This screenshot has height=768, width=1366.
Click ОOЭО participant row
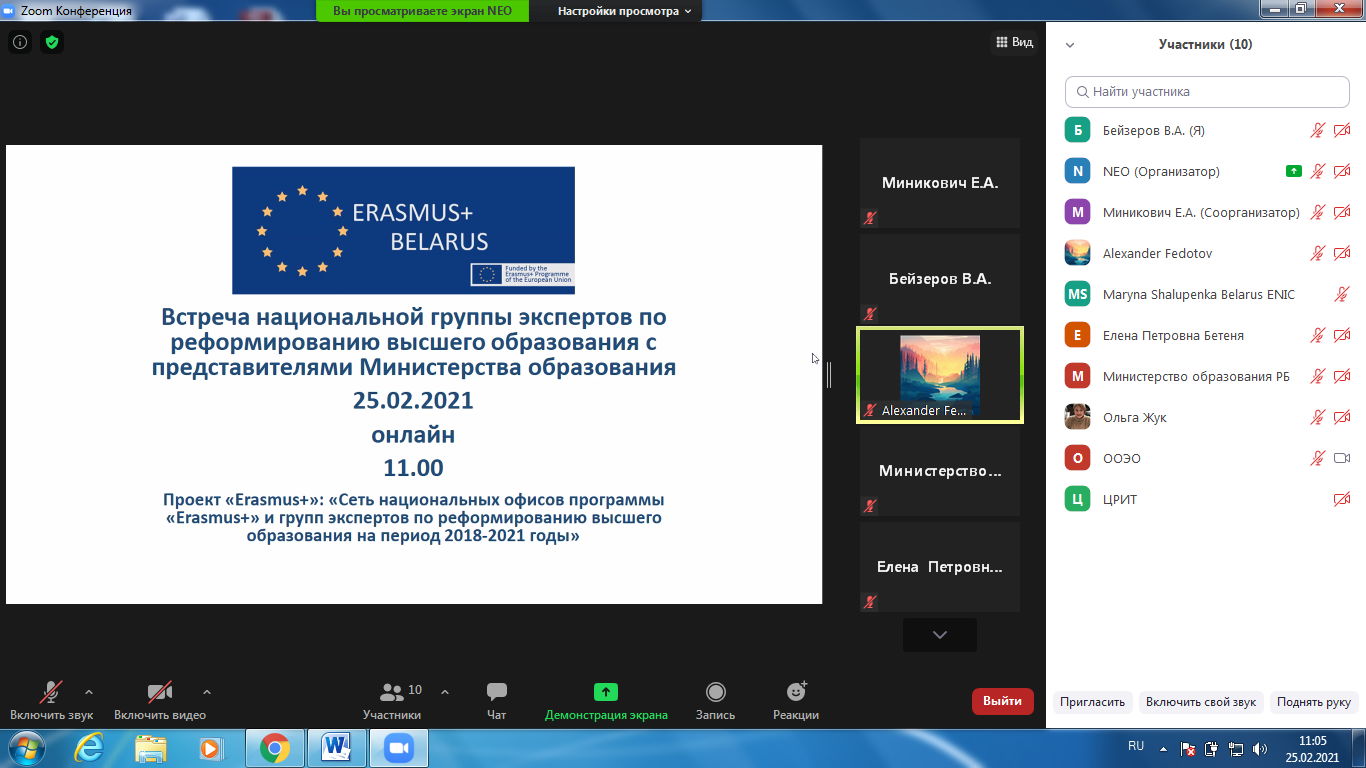pos(1207,458)
